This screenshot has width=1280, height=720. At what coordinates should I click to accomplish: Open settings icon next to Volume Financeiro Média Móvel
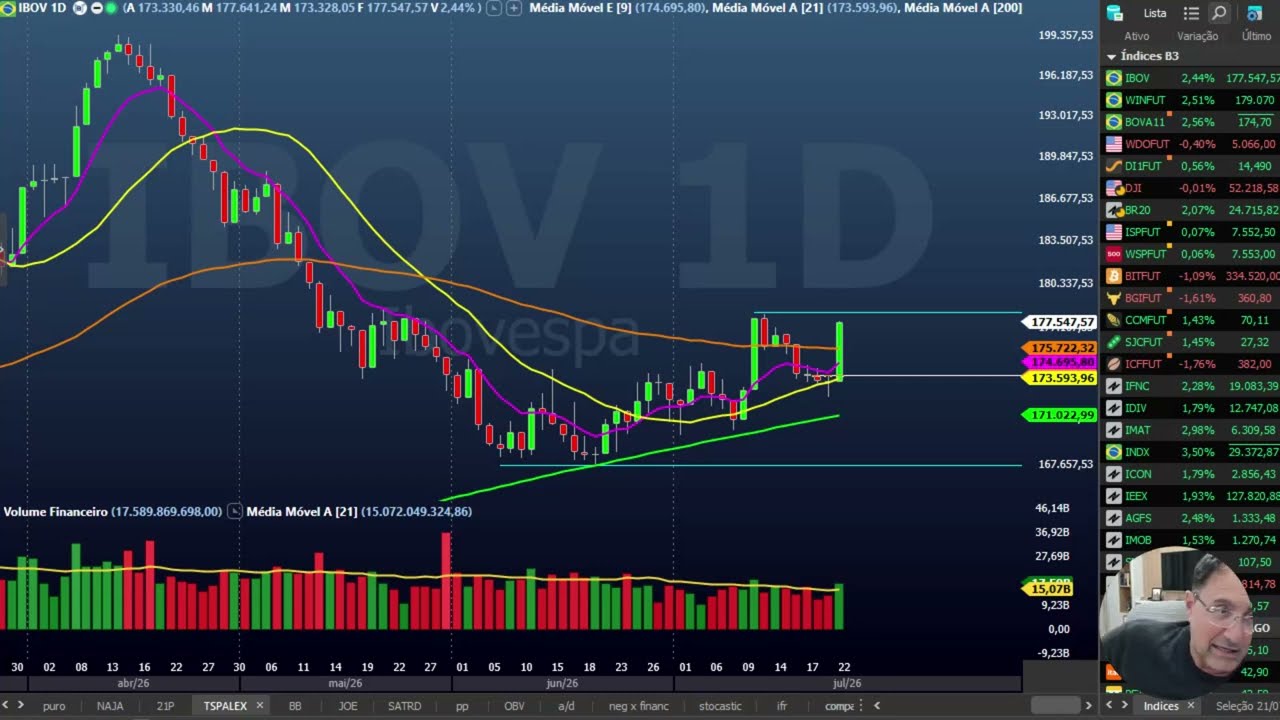(x=234, y=511)
